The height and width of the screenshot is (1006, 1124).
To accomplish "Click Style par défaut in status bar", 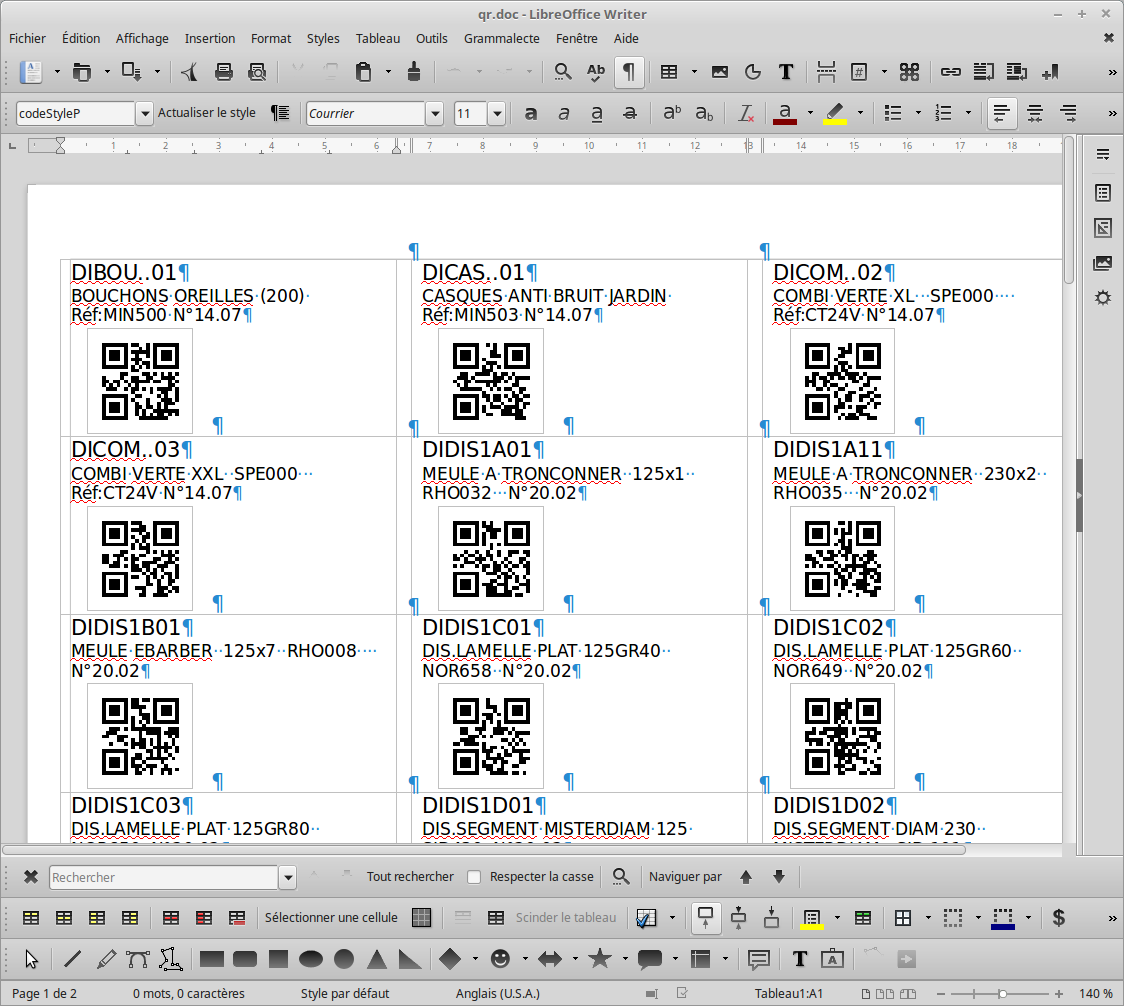I will pyautogui.click(x=345, y=993).
